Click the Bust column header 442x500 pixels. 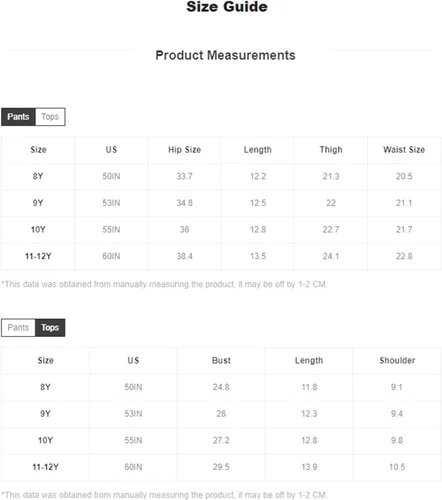coord(221,360)
